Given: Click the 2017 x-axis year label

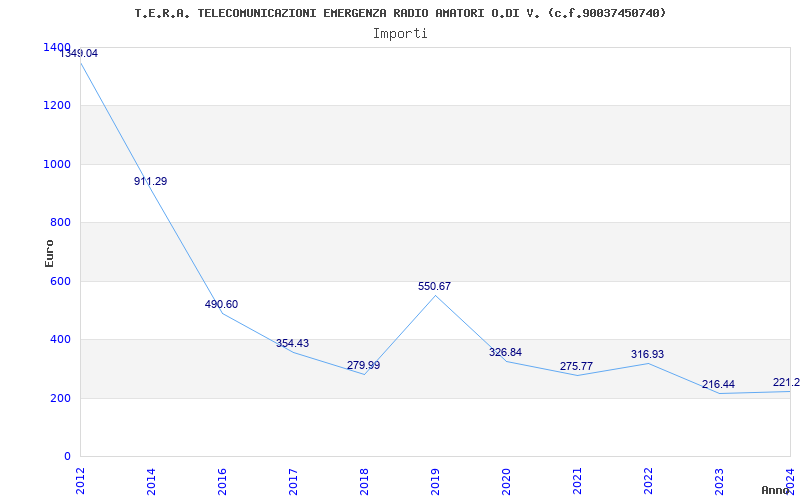Looking at the screenshot, I should (293, 481).
